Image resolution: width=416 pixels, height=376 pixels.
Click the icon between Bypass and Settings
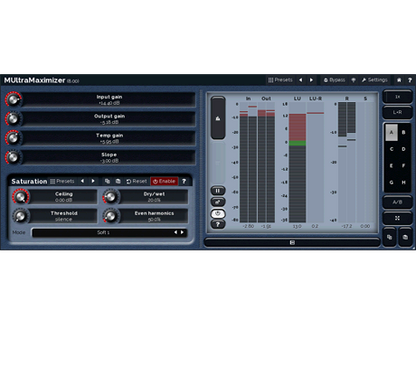[x=353, y=80]
